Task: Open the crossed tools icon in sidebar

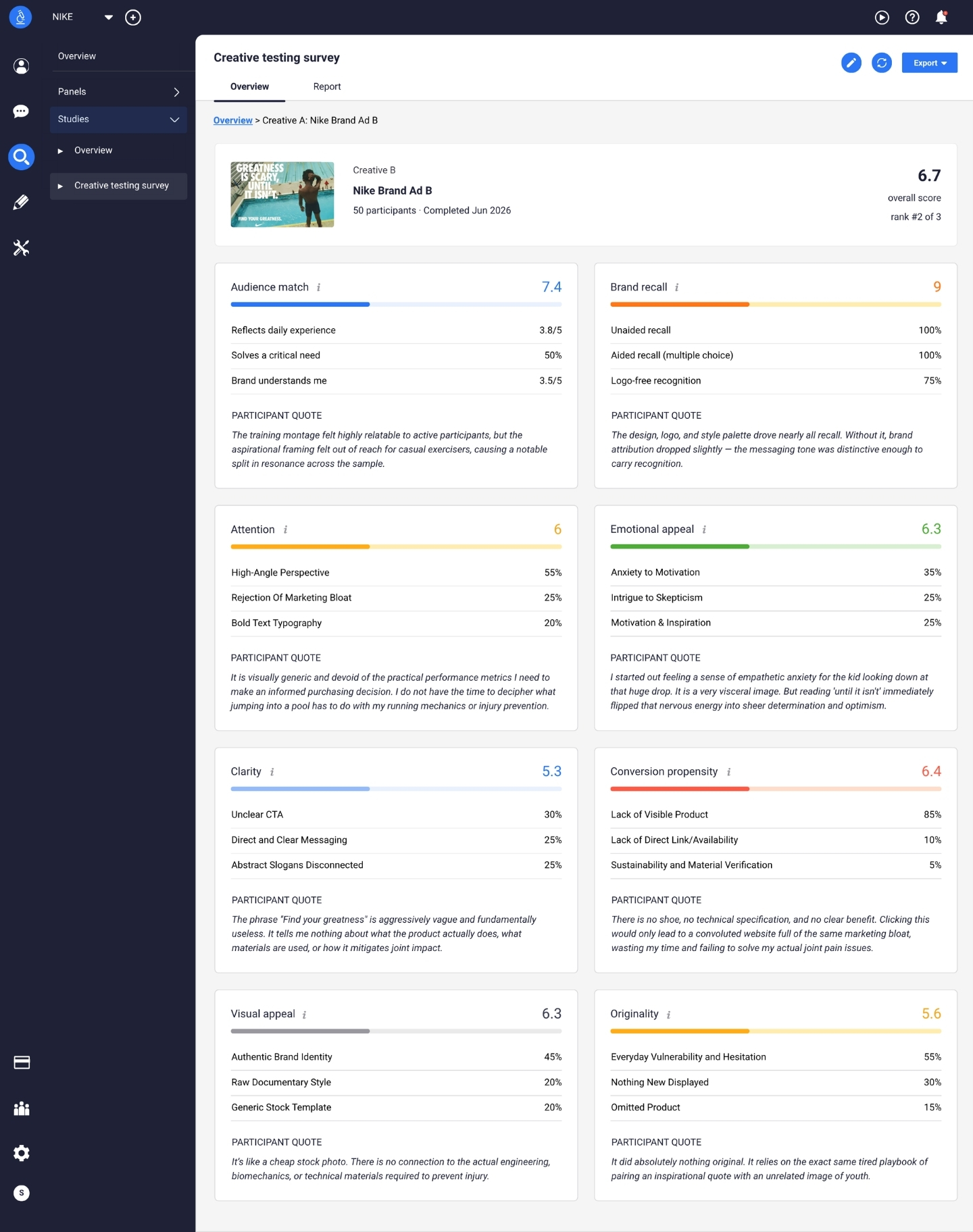Action: tap(21, 248)
